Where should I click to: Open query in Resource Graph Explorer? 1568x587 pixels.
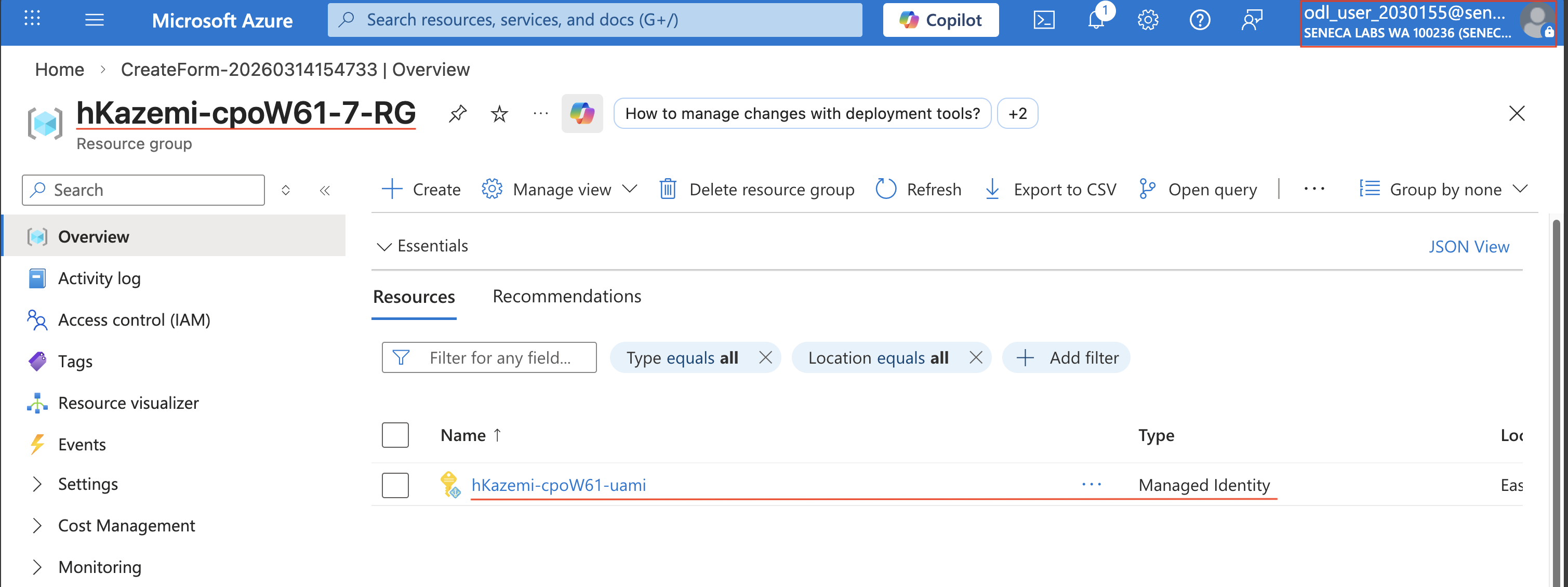1198,189
